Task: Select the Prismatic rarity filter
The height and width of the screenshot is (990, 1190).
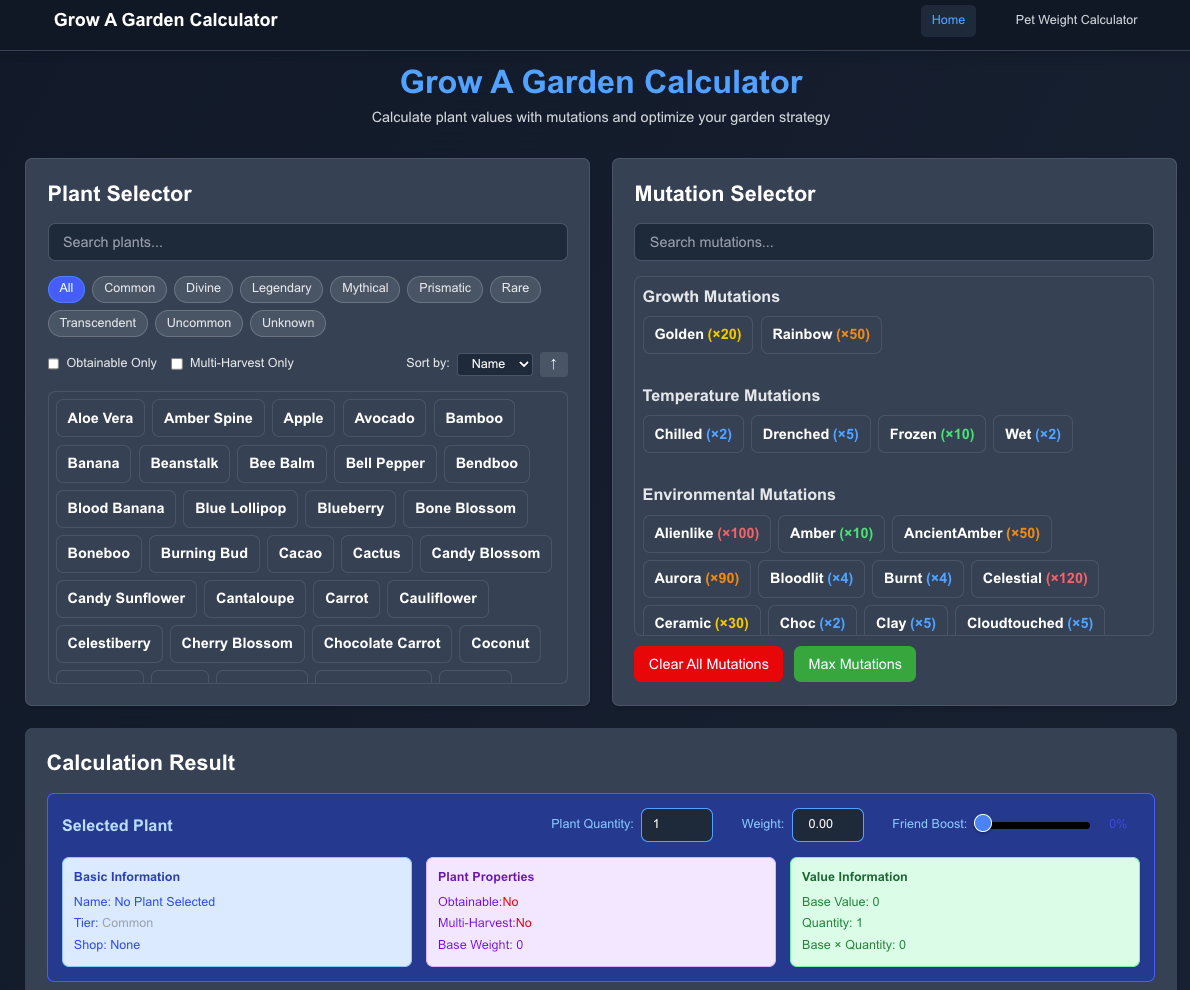Action: (x=445, y=288)
